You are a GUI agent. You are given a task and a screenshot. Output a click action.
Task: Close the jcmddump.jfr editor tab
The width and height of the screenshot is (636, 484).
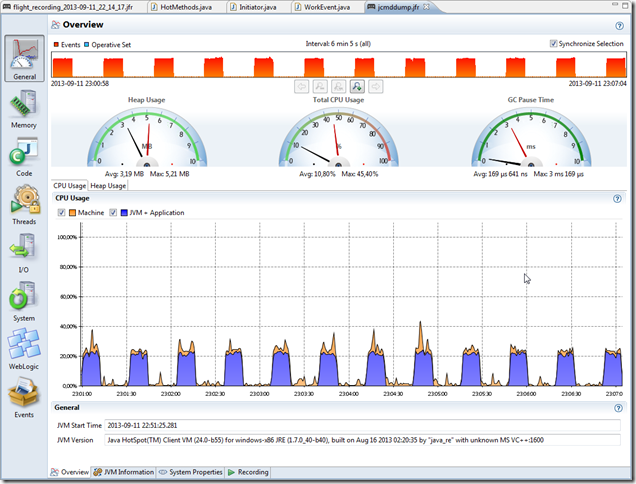tap(426, 7)
